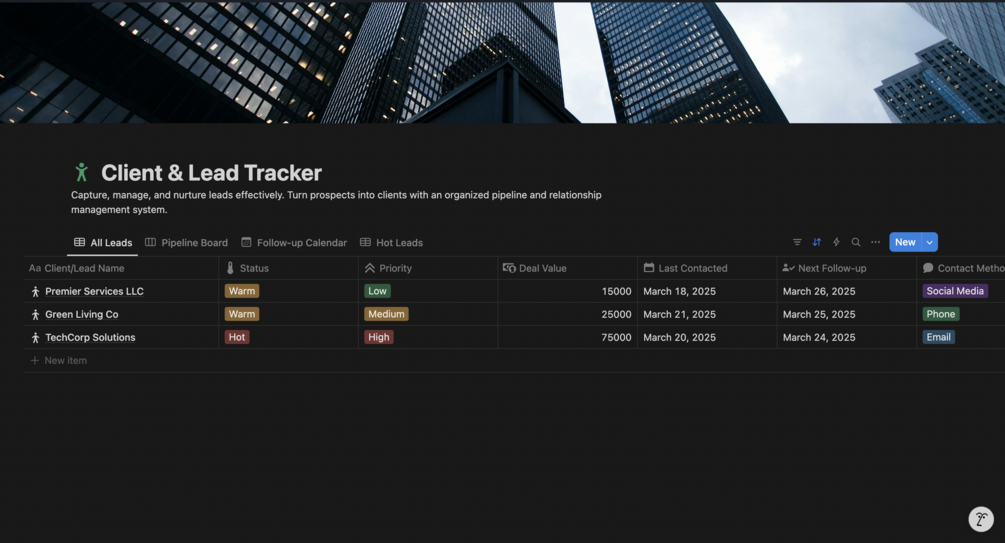Click the help icon in bottom corner
The image size is (1005, 543).
[x=981, y=519]
